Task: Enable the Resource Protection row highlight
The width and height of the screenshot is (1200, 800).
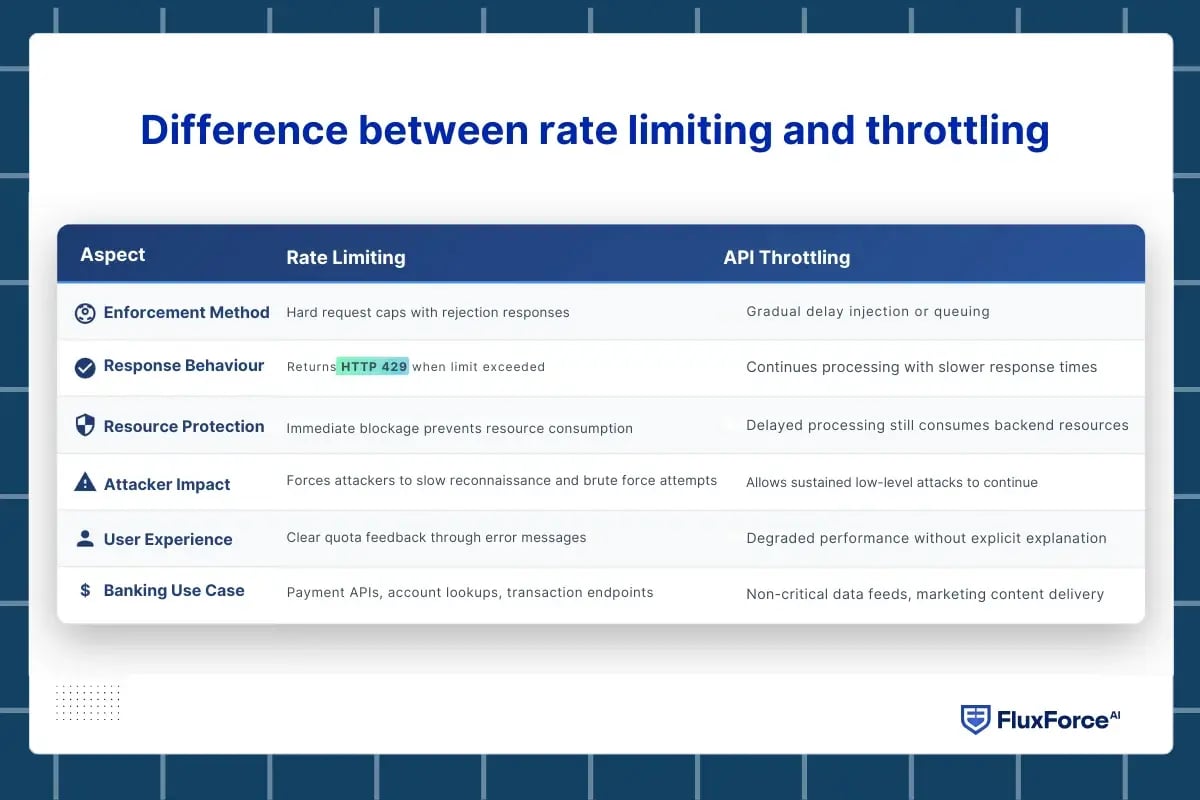Action: [600, 426]
